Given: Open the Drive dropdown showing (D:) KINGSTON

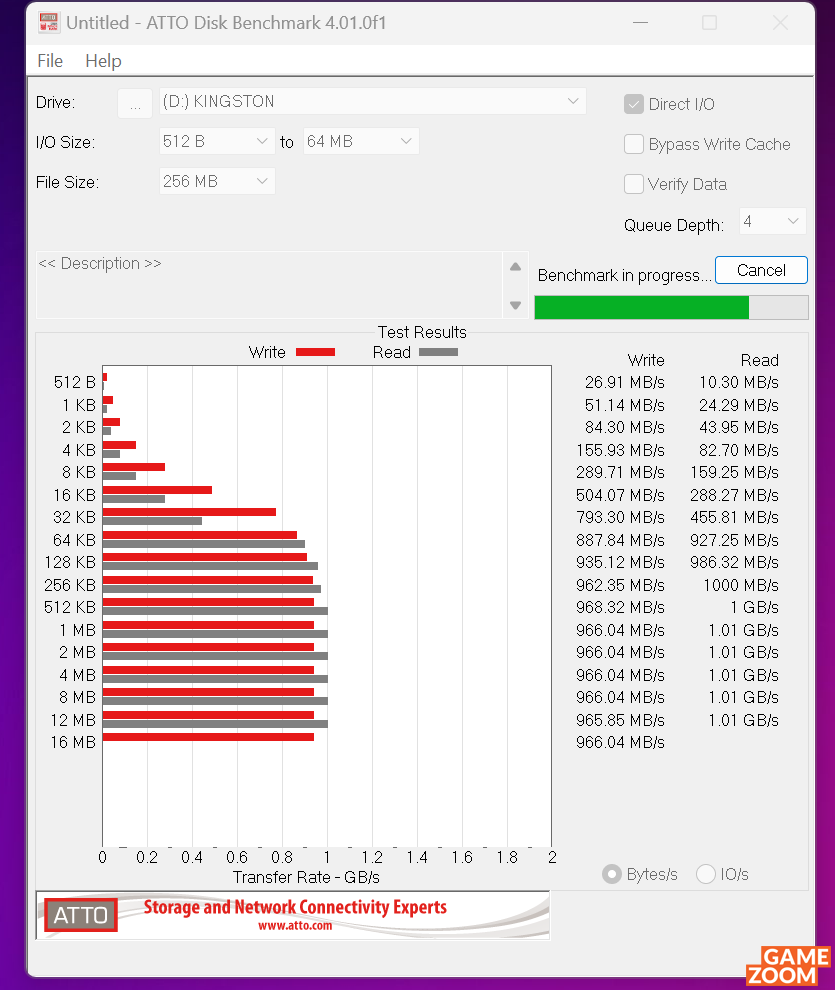Looking at the screenshot, I should (x=372, y=102).
